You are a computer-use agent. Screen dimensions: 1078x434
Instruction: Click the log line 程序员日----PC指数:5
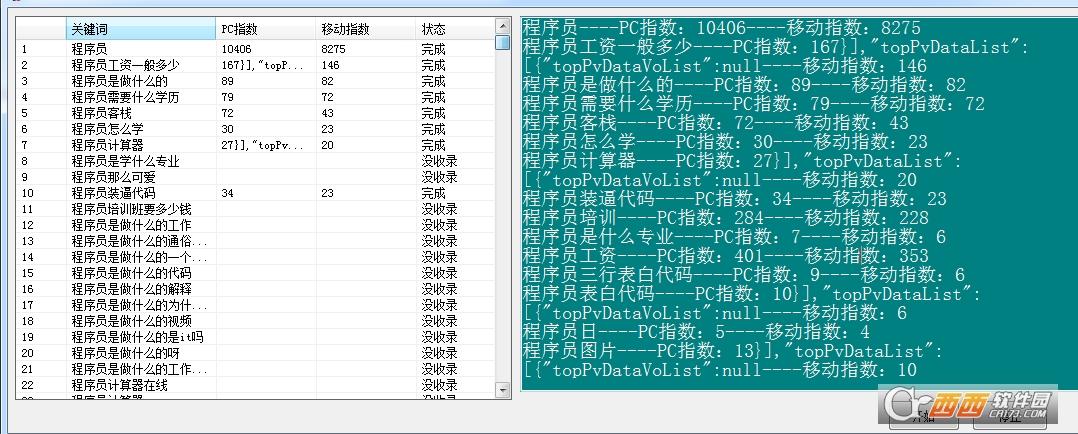696,332
